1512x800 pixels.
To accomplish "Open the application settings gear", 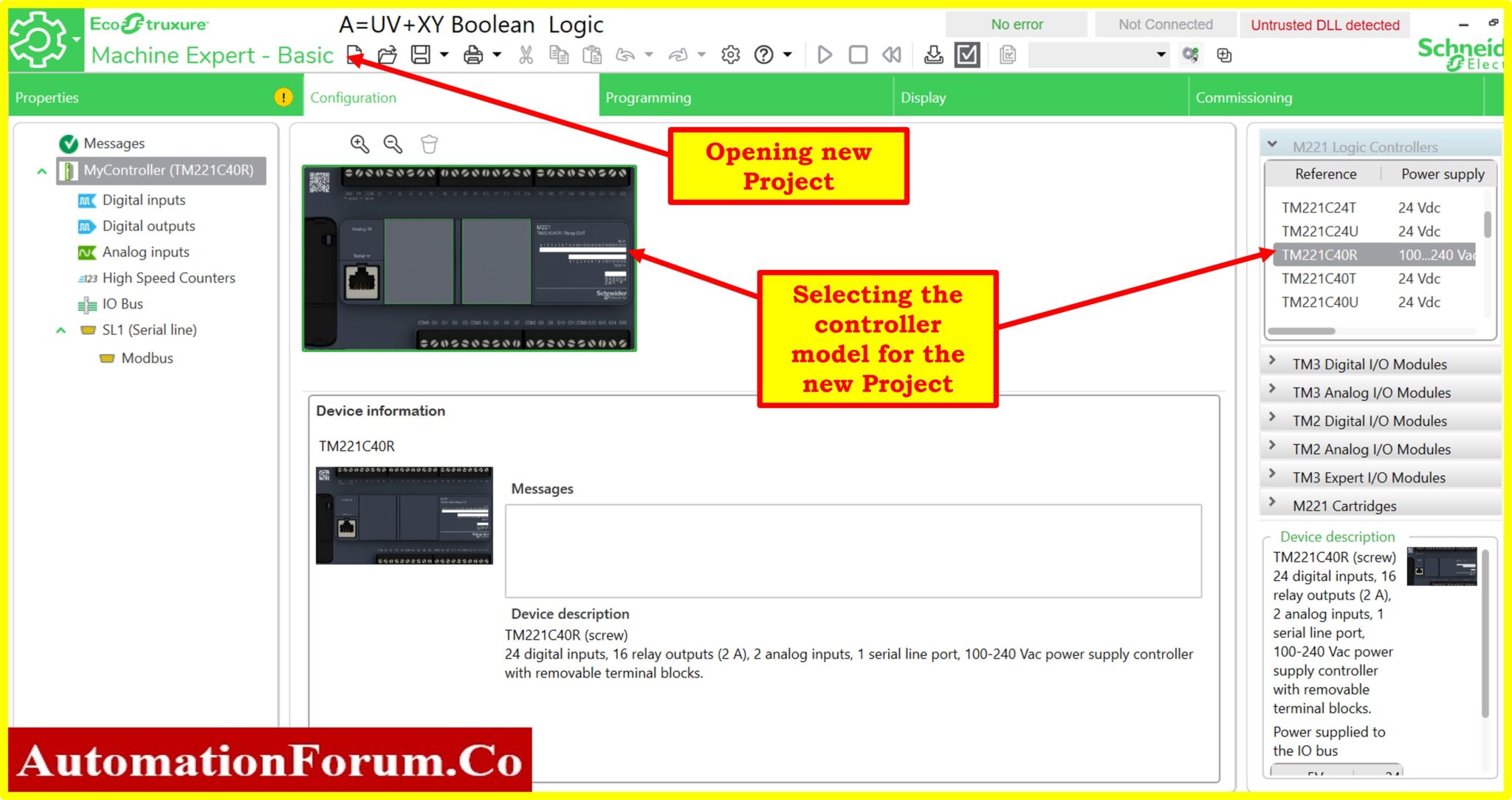I will pyautogui.click(x=730, y=55).
